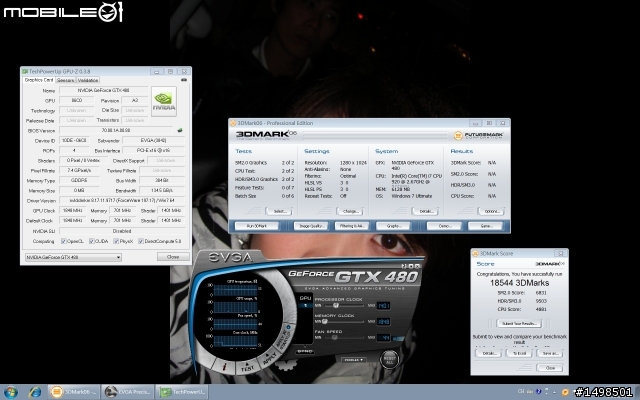The width and height of the screenshot is (640, 400).
Task: Click Submit Your Results in score window
Action: (x=519, y=323)
